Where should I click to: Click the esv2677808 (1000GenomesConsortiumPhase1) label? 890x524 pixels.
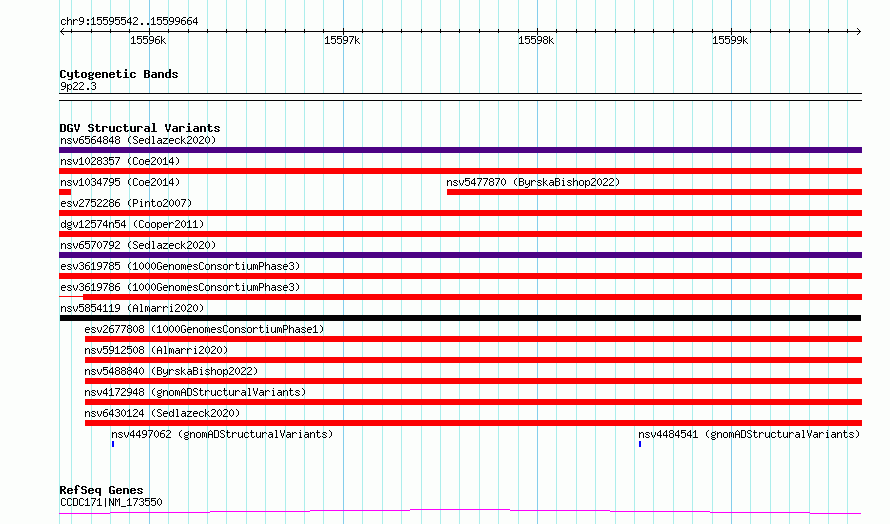(204, 329)
